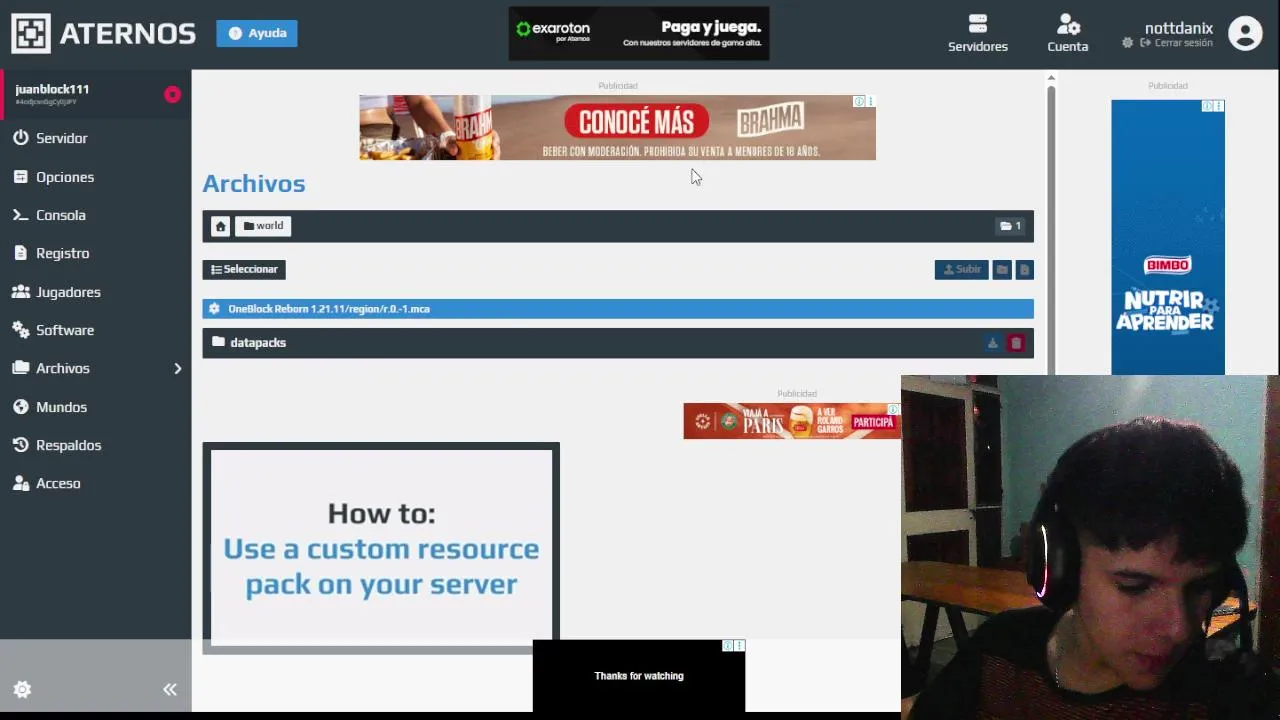Click the How to resource pack video
Viewport: 1280px width, 720px height.
coord(381,548)
